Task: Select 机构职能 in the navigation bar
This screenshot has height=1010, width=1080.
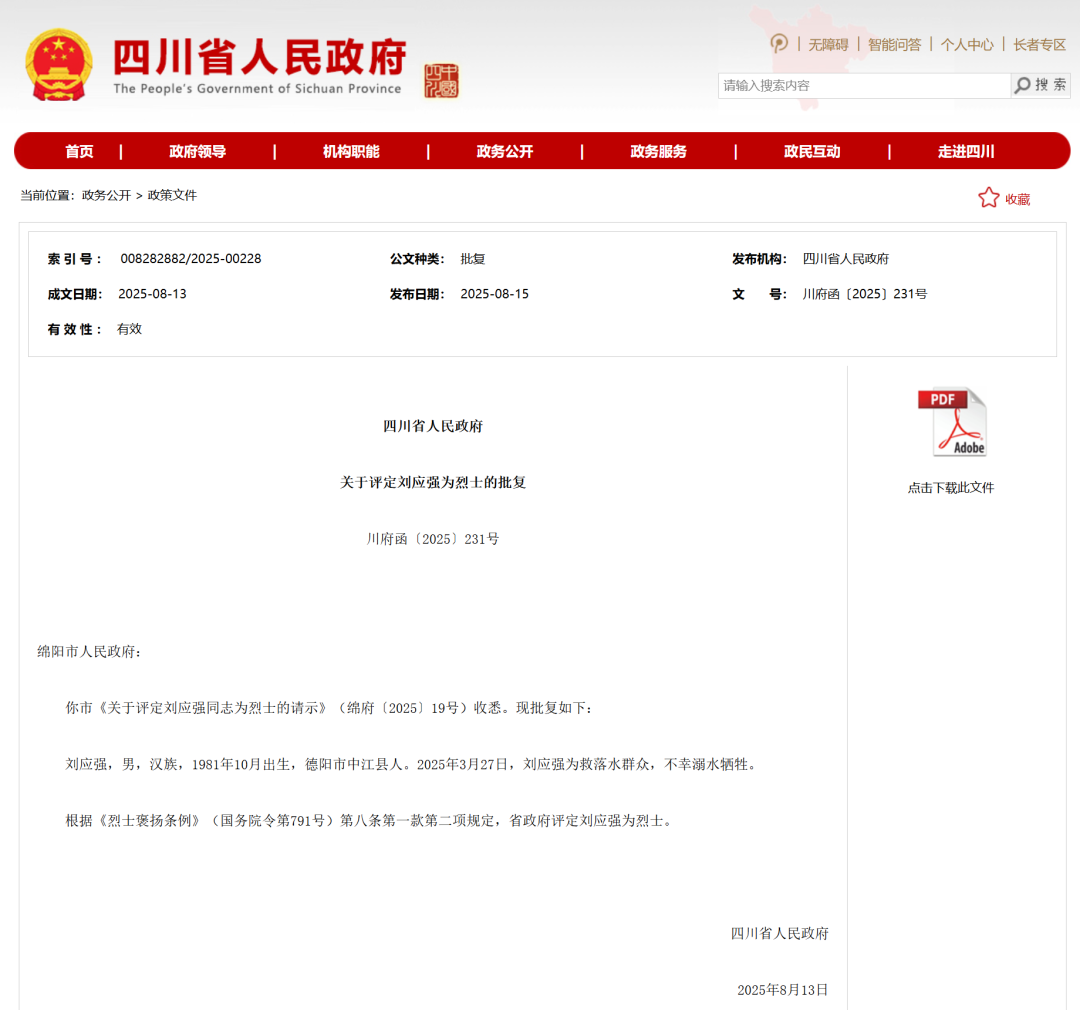Action: tap(351, 152)
